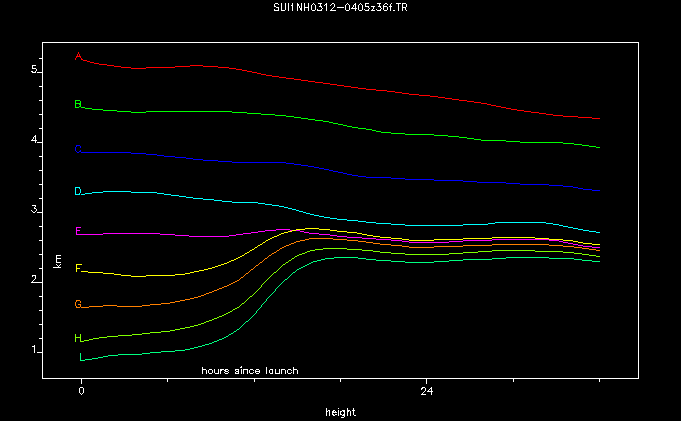Click the 'hours since launch' axis text

(x=249, y=371)
